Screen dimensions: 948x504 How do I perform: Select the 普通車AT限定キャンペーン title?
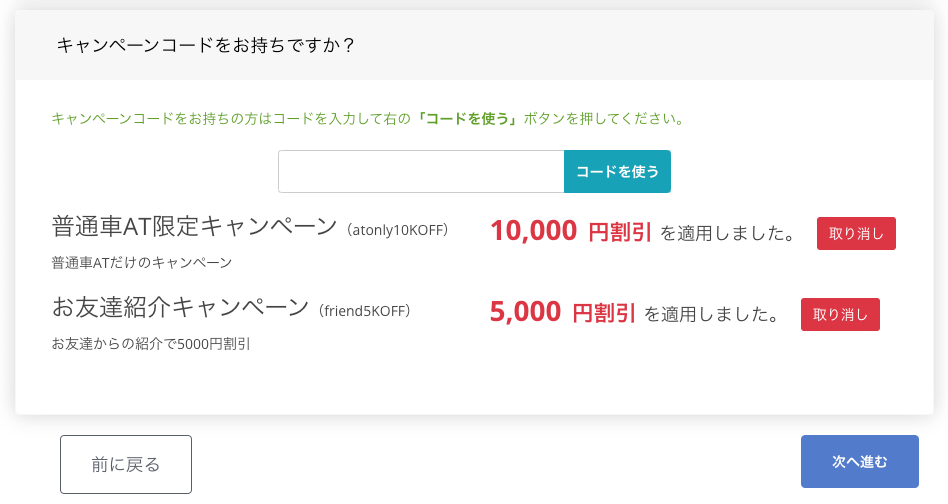(195, 227)
